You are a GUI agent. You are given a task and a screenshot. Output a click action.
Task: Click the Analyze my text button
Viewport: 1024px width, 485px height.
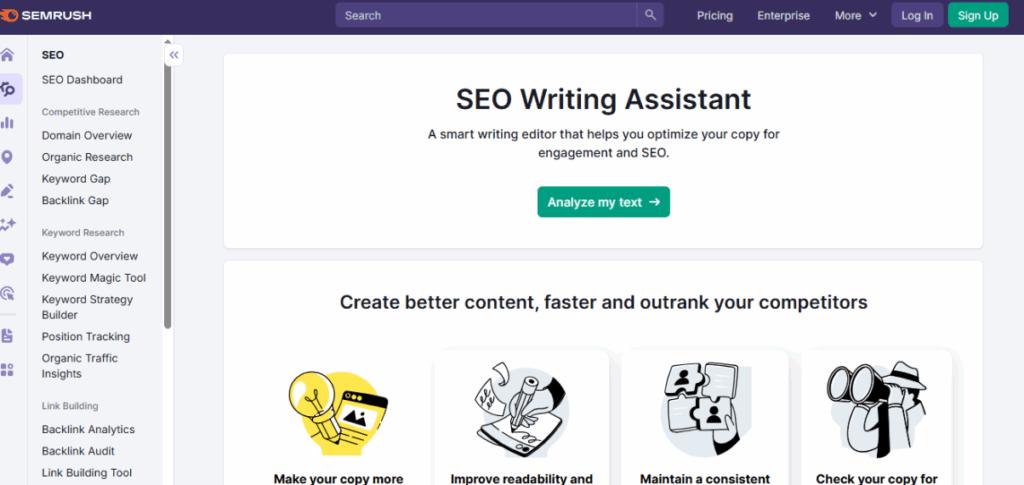[603, 202]
